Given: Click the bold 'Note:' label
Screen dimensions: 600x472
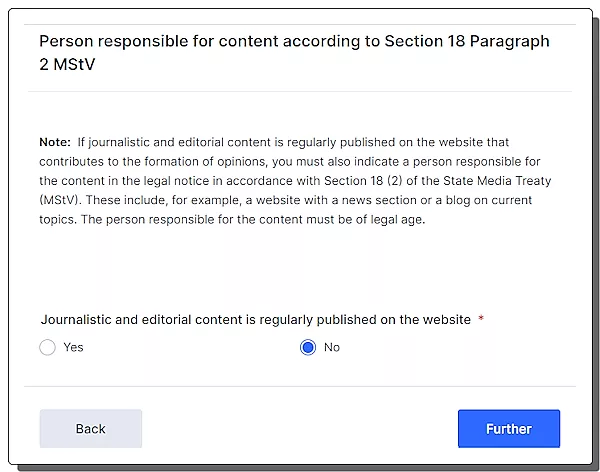Looking at the screenshot, I should point(55,143).
